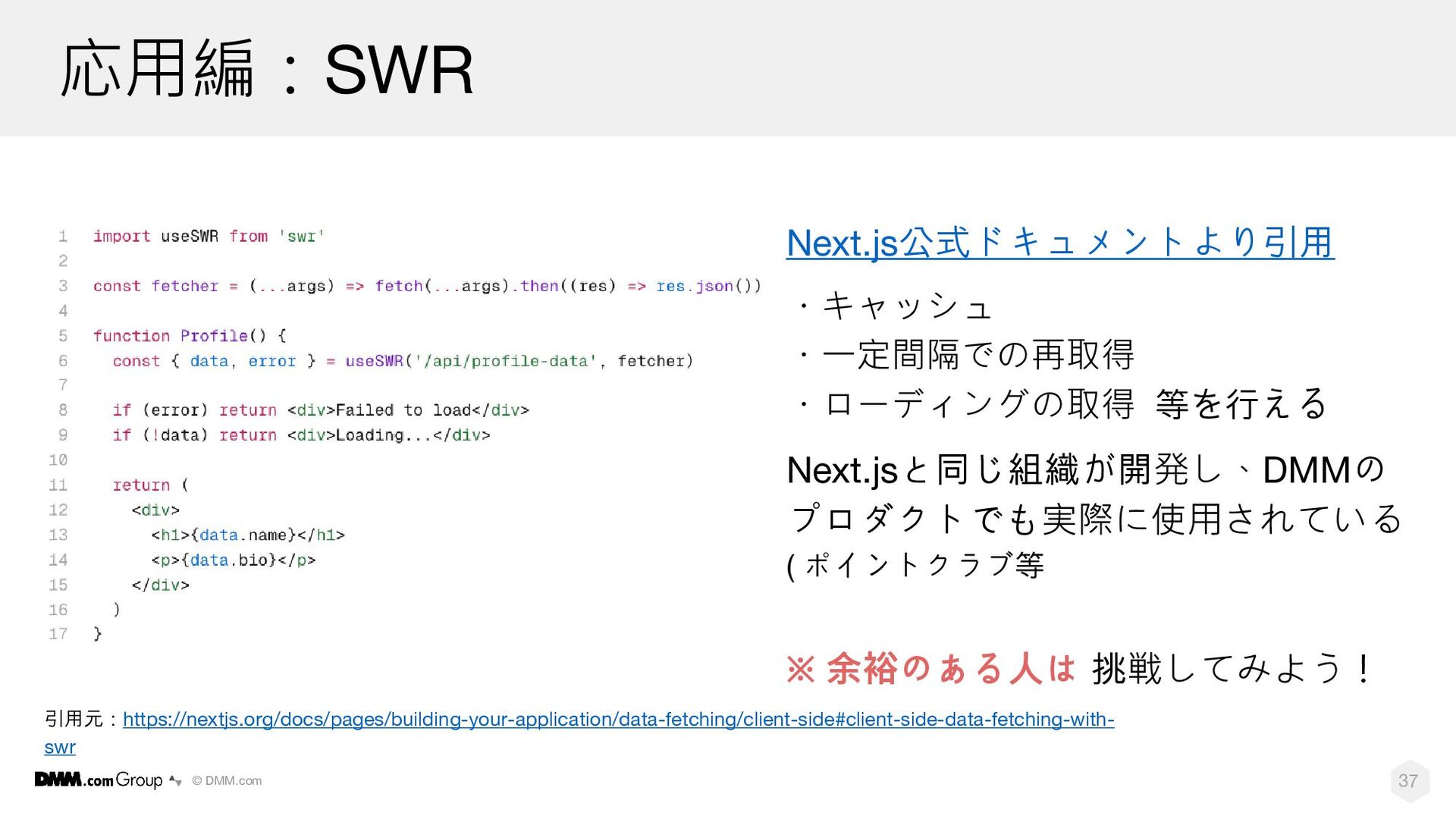Image resolution: width=1456 pixels, height=819 pixels.
Task: Click the red ※ 余裕のある人は text
Action: tap(930, 669)
